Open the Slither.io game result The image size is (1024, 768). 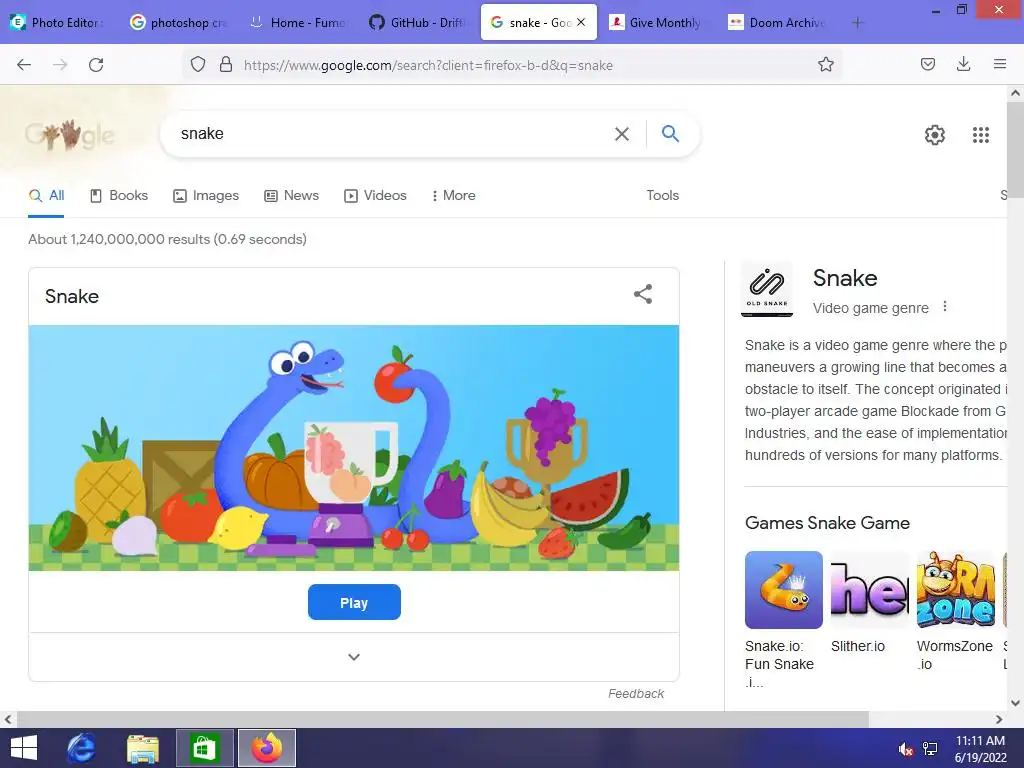(x=869, y=602)
